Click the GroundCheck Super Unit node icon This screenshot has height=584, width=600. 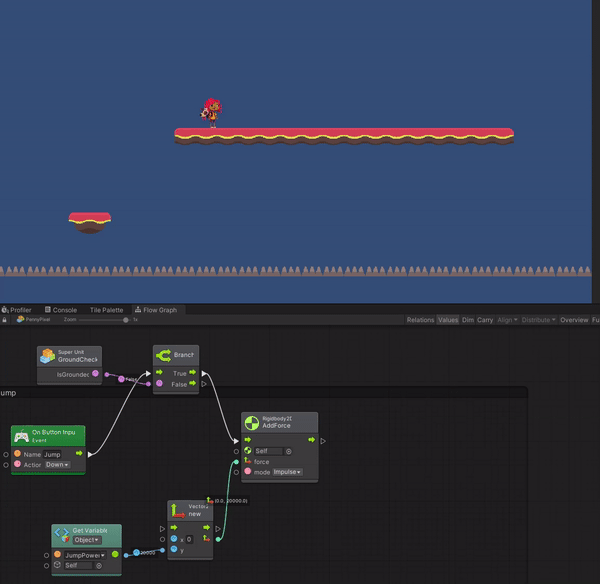pos(47,356)
